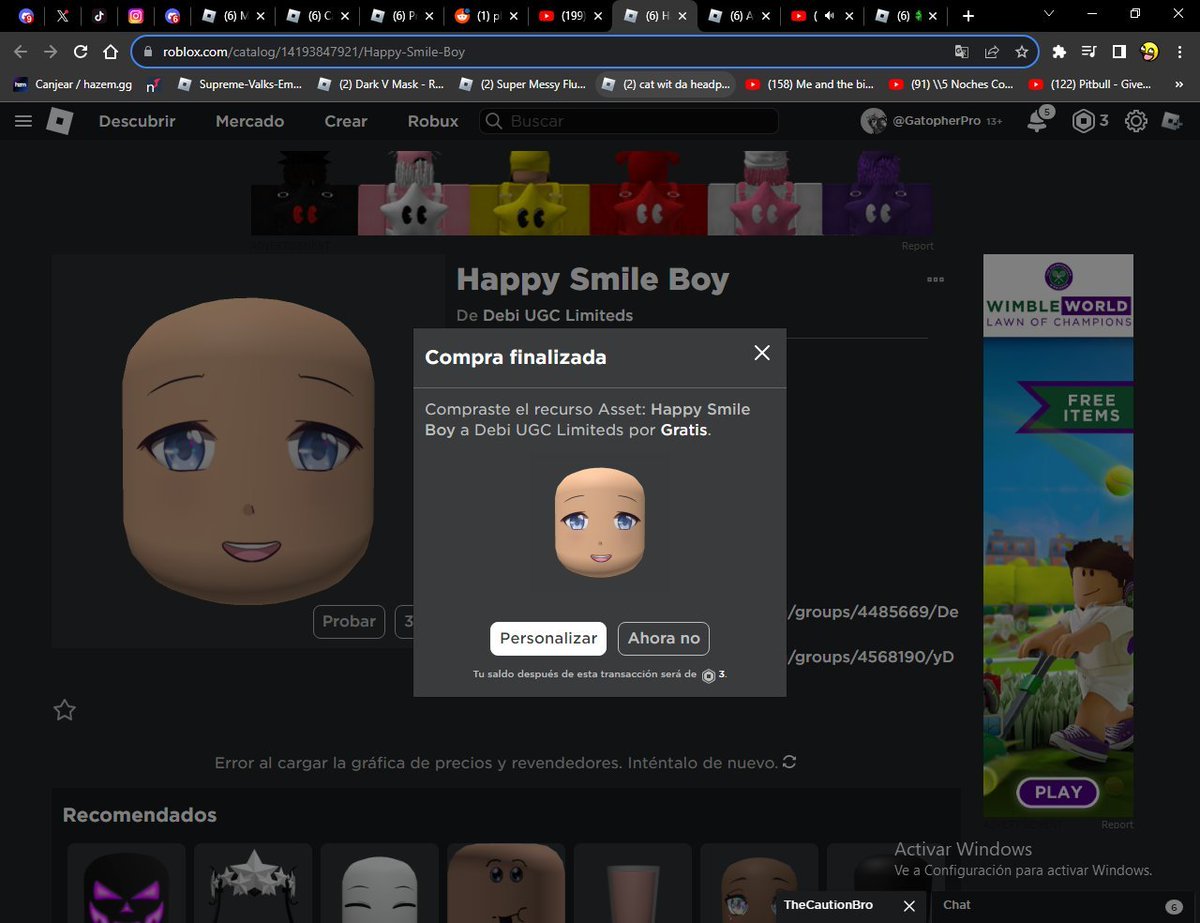1200x923 pixels.
Task: Open Super Messy Flu bookmark
Action: 523,85
